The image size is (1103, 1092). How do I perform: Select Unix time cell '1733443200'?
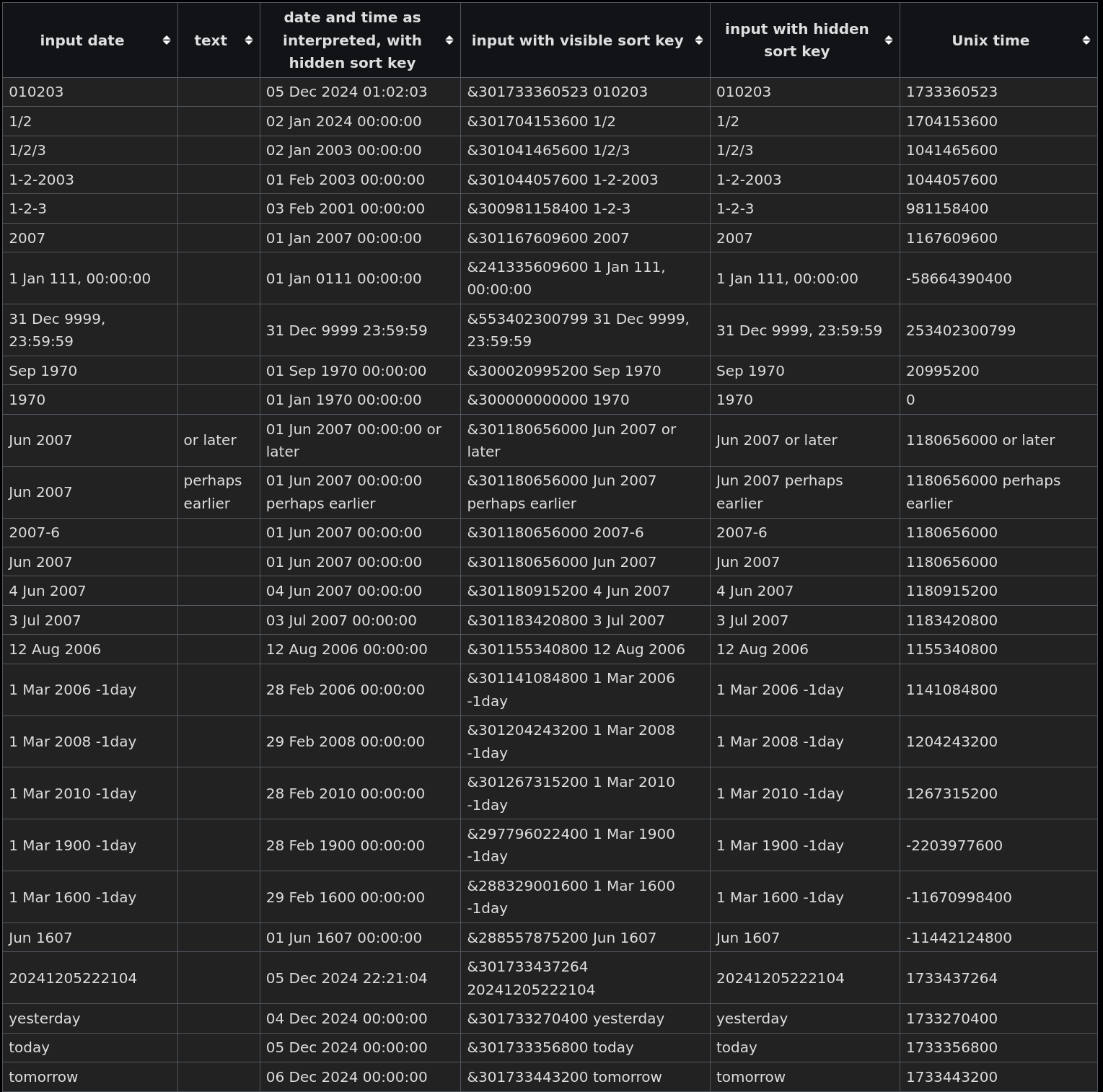(x=998, y=1077)
